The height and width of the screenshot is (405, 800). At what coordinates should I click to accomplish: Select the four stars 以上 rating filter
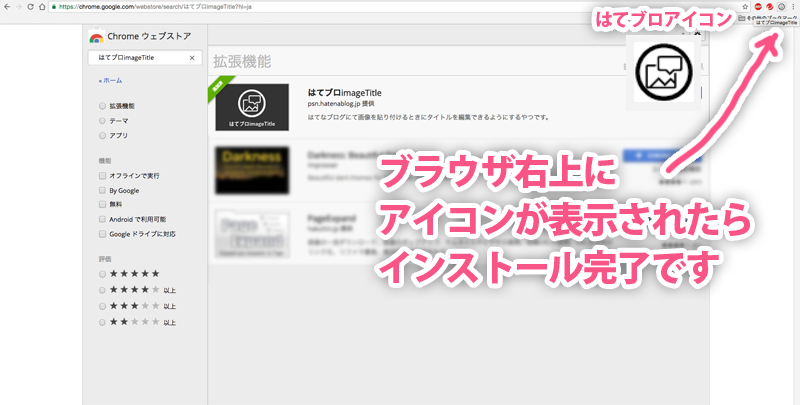tap(102, 290)
